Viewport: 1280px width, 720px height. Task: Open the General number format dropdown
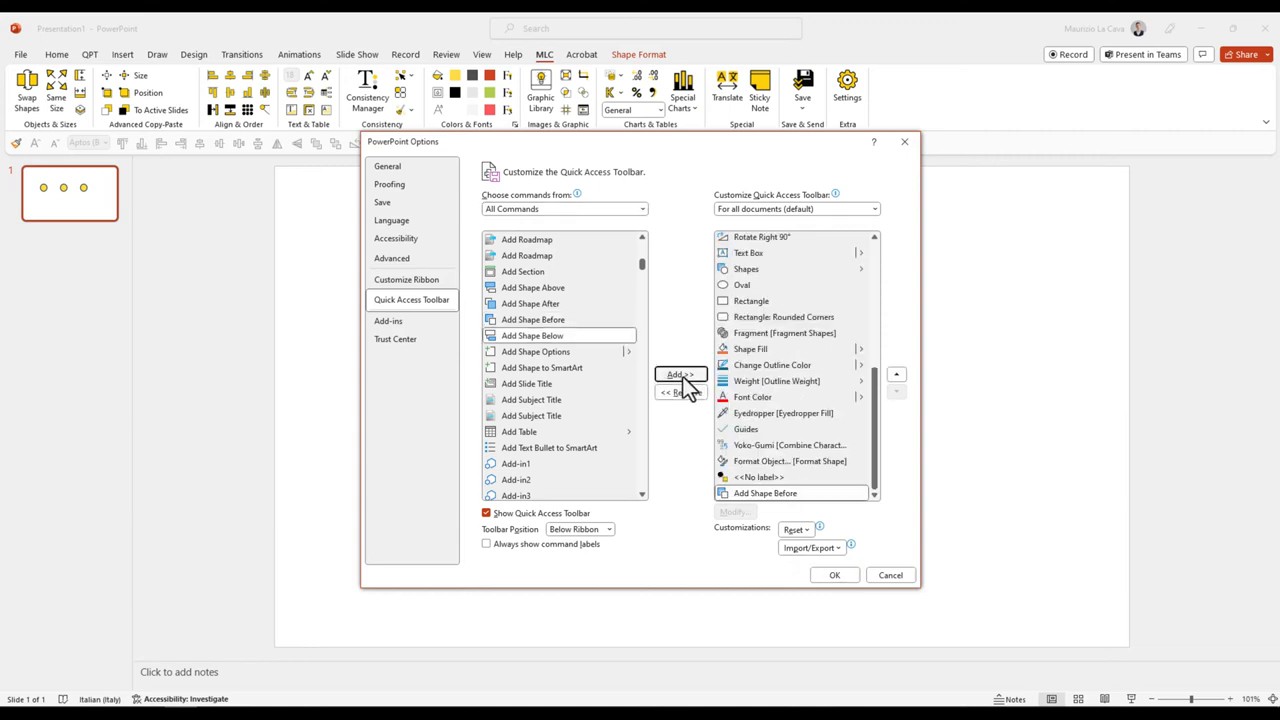[x=633, y=110]
